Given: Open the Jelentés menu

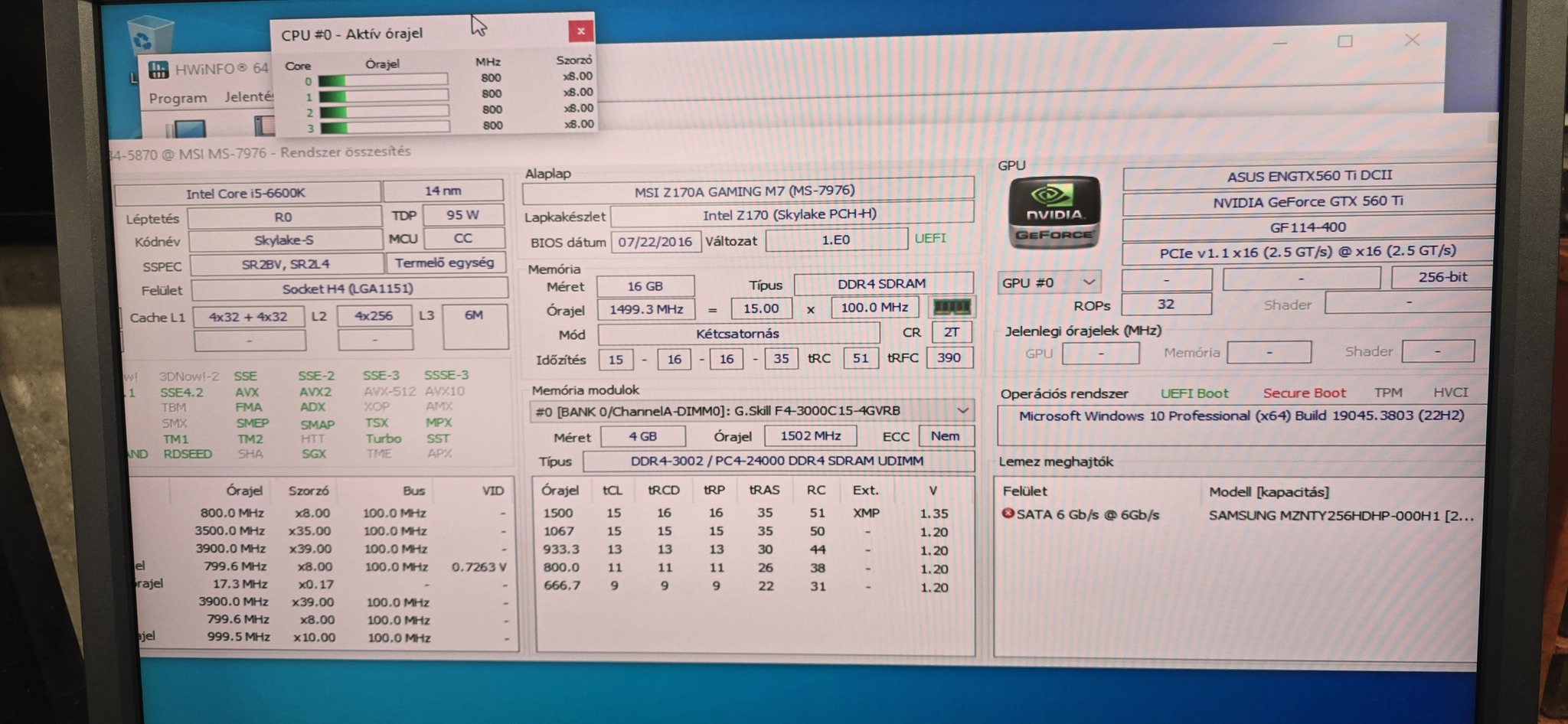Looking at the screenshot, I should [248, 97].
